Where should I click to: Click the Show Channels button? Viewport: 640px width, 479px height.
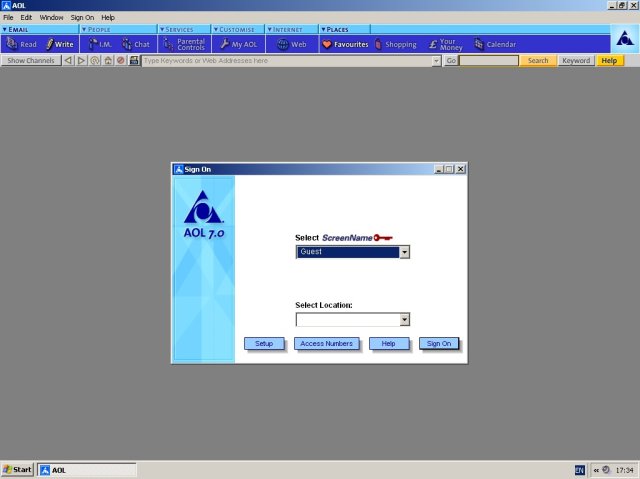(31, 60)
